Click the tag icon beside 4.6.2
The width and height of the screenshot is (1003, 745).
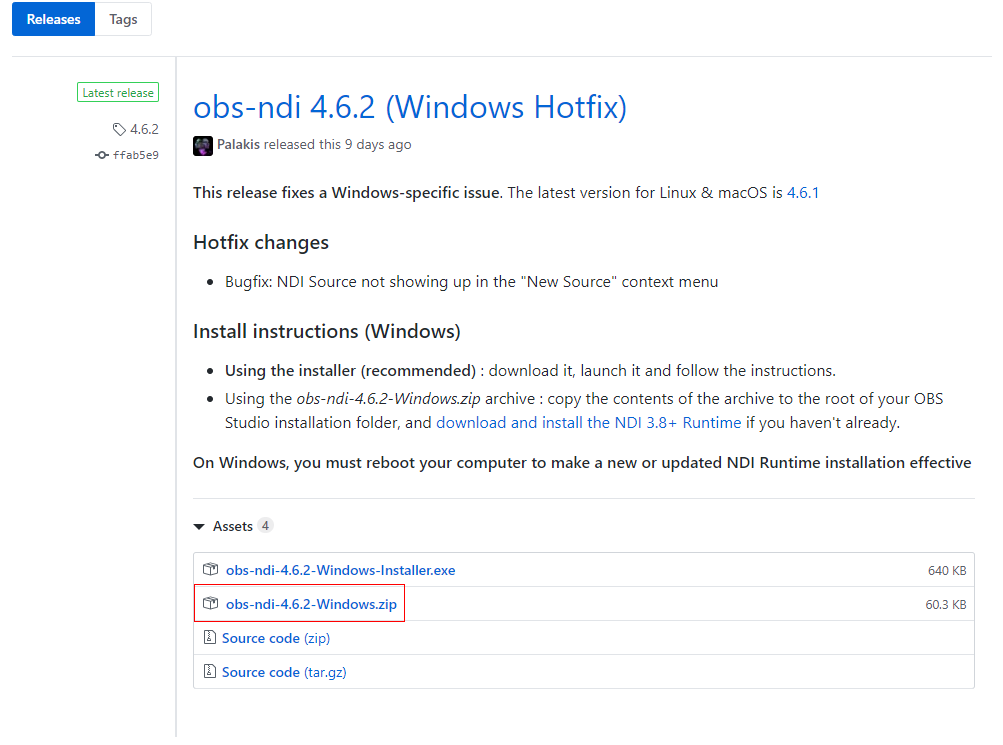[119, 129]
